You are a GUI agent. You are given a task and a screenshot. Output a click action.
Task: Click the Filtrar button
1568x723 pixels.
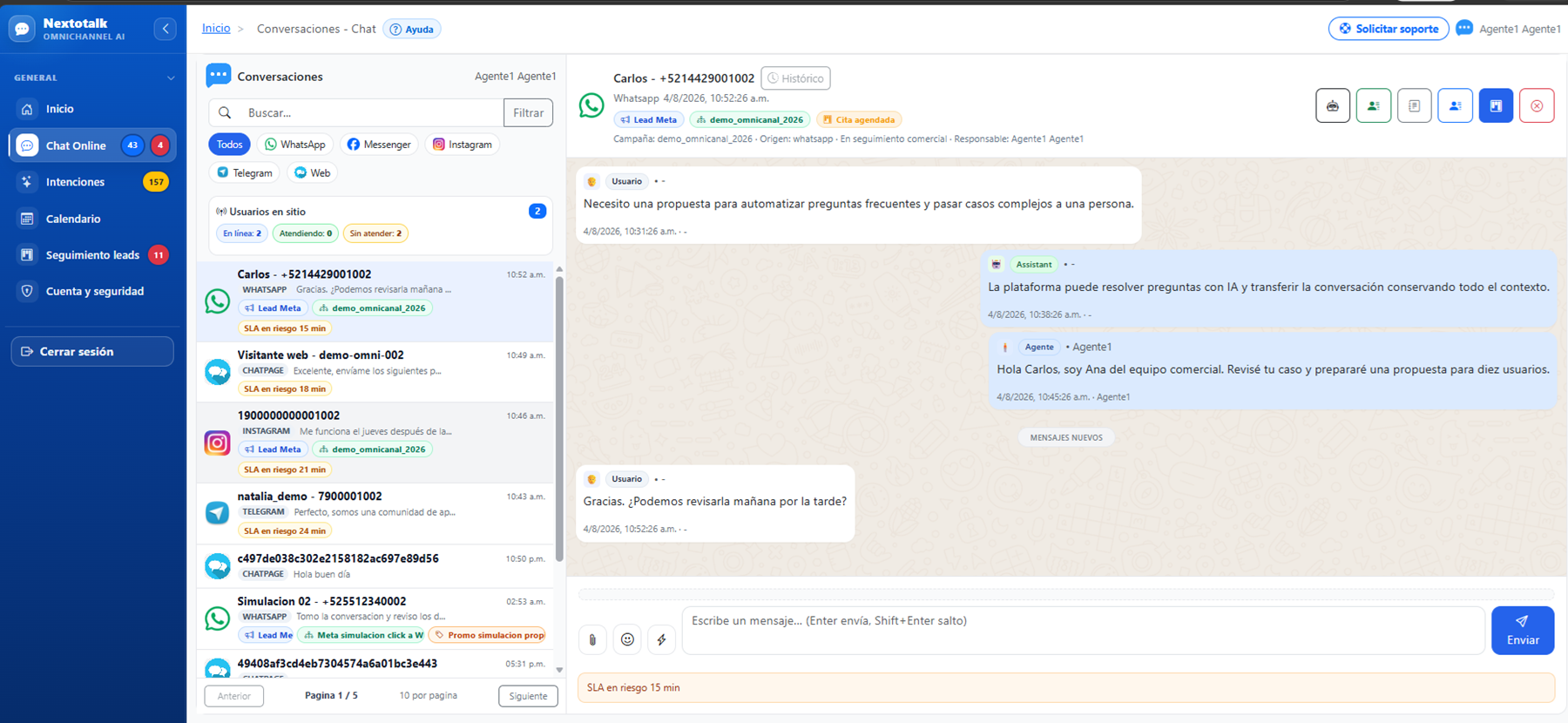point(528,112)
